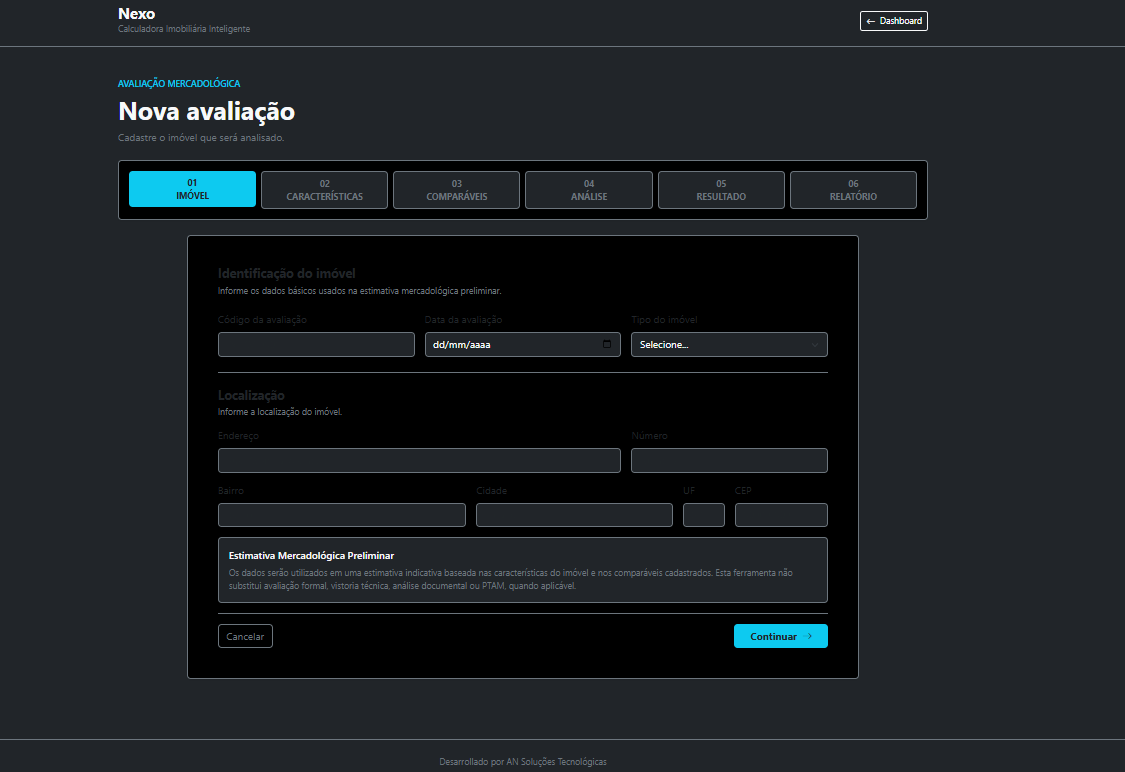Open the calendar picker icon in date field
Image resolution: width=1125 pixels, height=772 pixels.
coord(607,344)
